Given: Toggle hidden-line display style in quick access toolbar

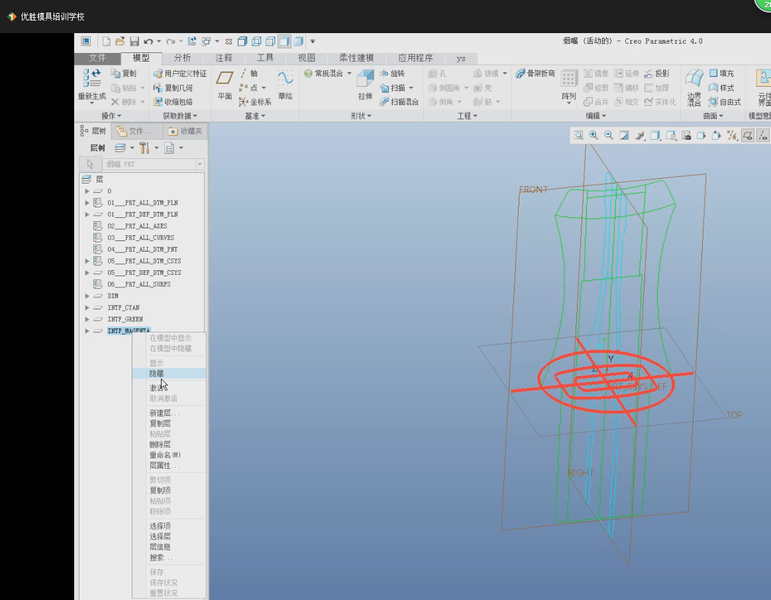Looking at the screenshot, I should click(270, 41).
